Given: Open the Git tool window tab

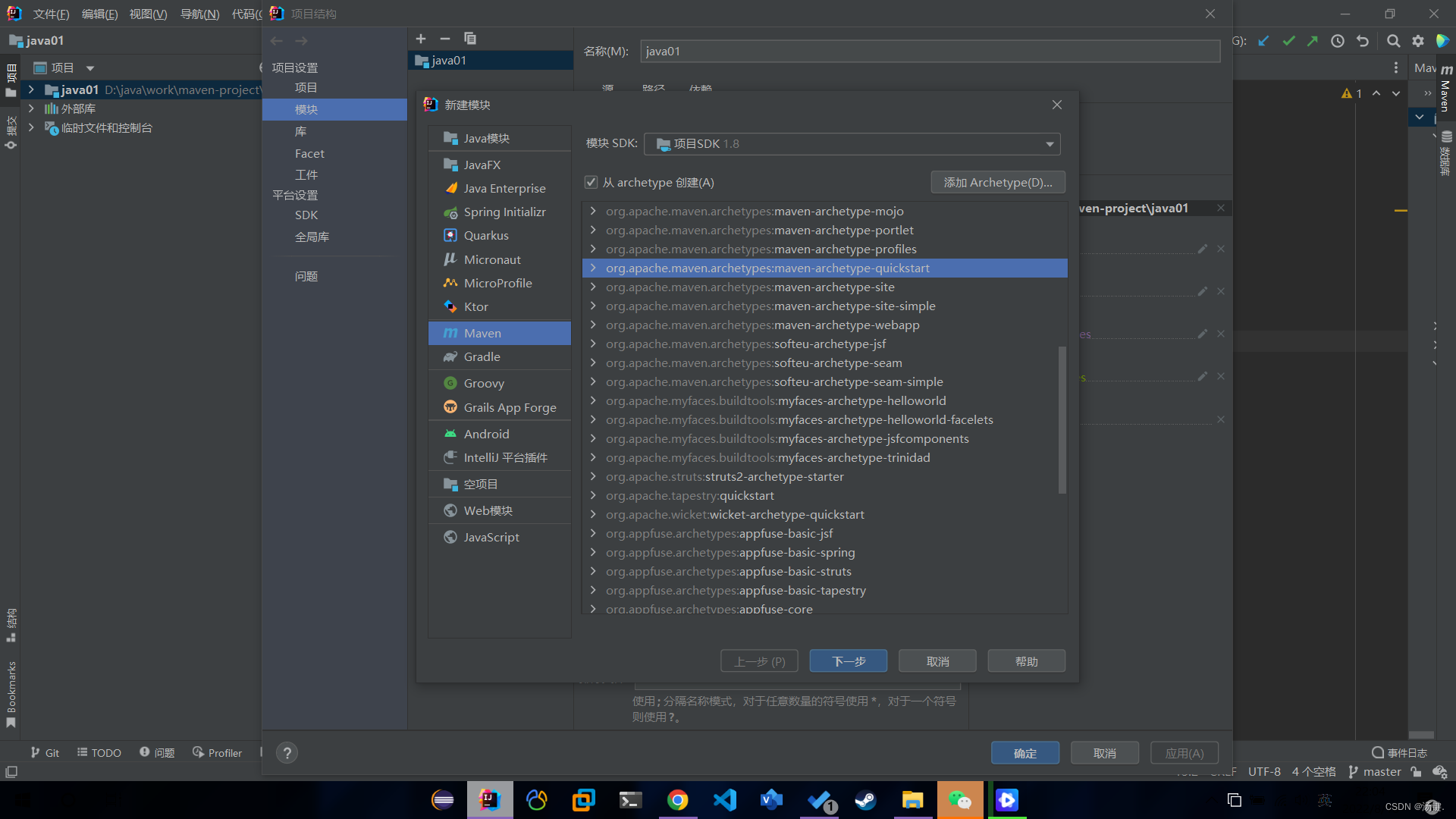Looking at the screenshot, I should click(x=45, y=752).
